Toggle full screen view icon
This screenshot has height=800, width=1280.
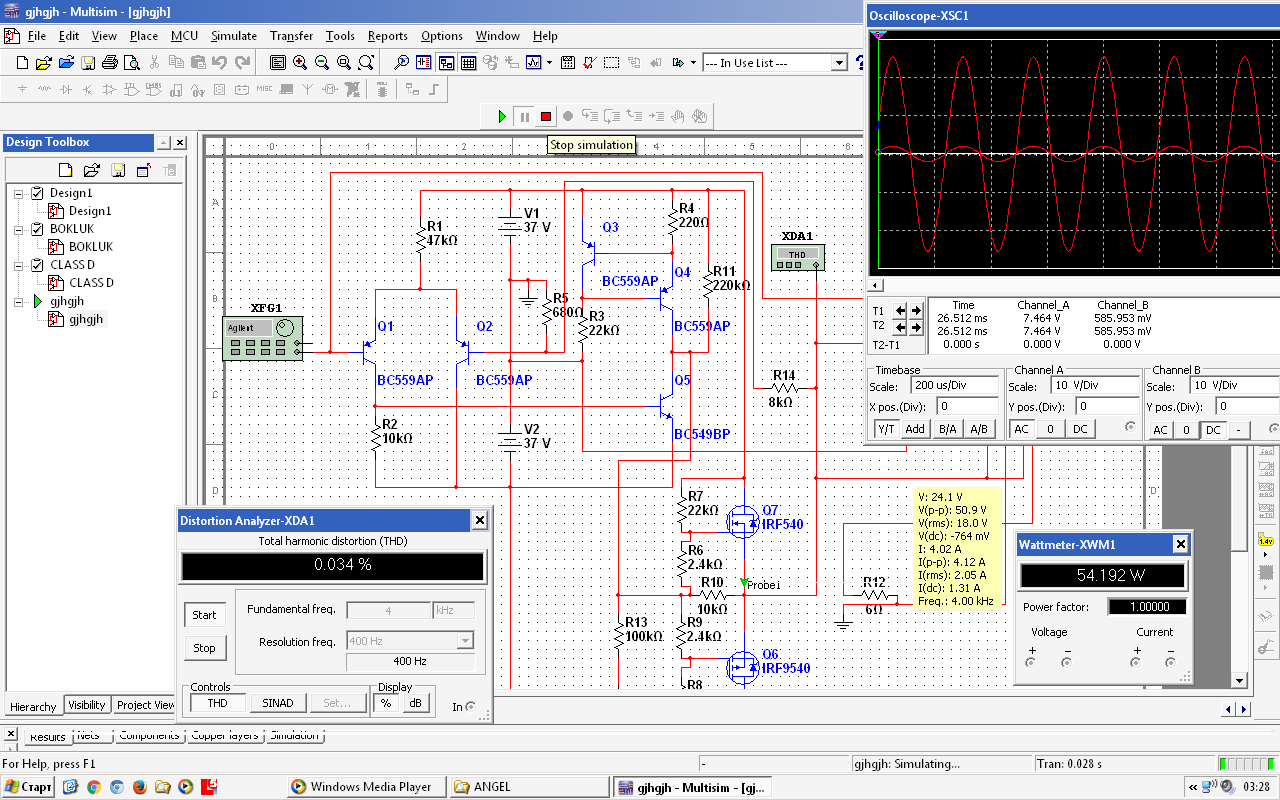pyautogui.click(x=278, y=62)
